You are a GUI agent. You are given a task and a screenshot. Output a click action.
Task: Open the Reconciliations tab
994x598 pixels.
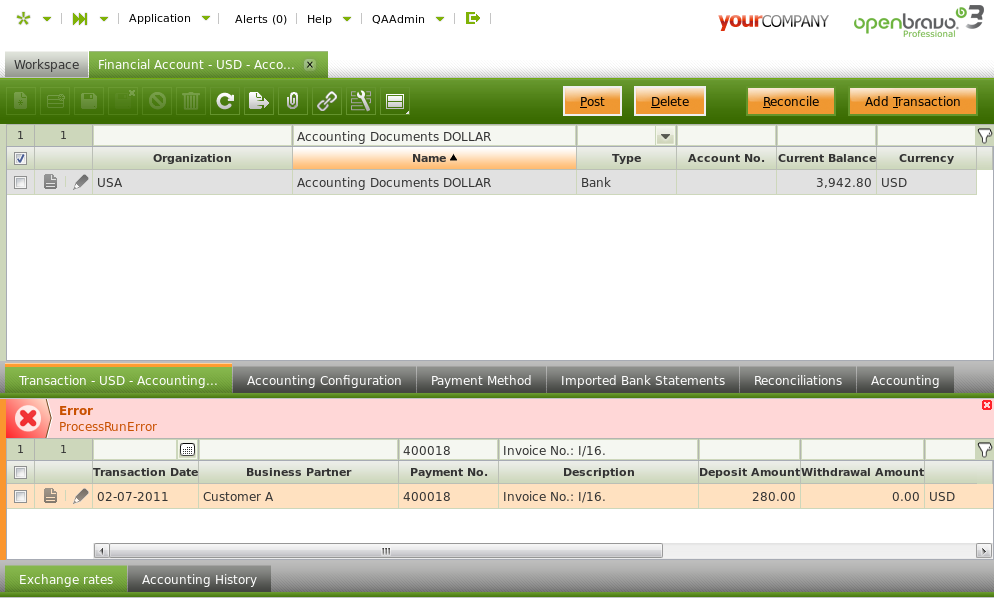[x=797, y=380]
